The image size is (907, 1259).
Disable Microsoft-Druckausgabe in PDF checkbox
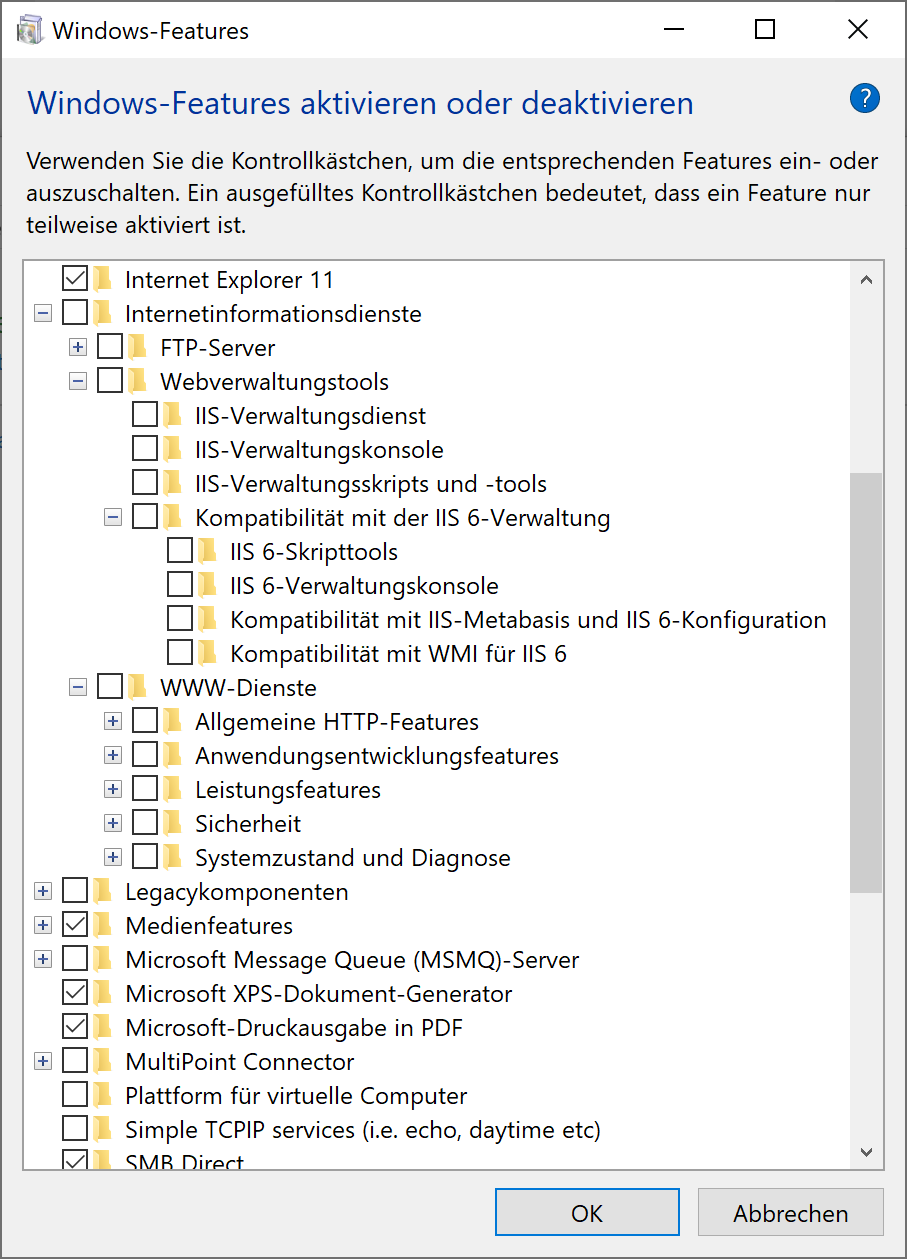point(75,1028)
